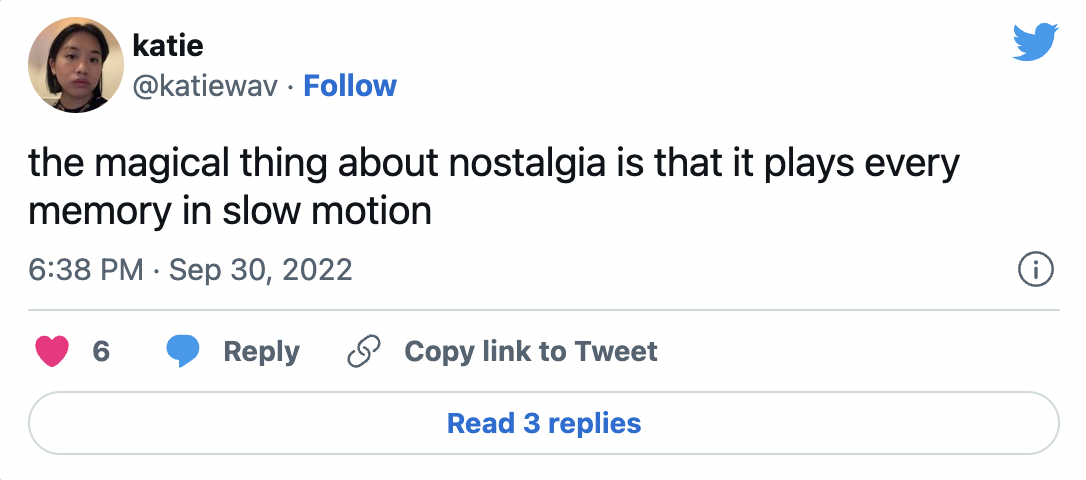Image resolution: width=1086 pixels, height=480 pixels.
Task: Open katie's profile picture
Action: (x=76, y=65)
